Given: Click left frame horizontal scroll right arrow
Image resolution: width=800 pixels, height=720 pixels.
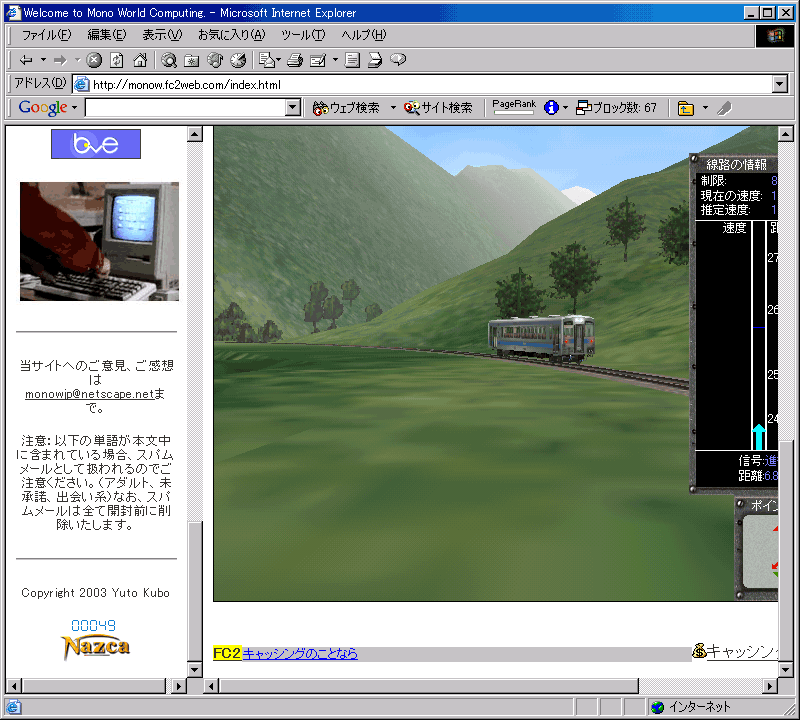Looking at the screenshot, I should pos(178,686).
